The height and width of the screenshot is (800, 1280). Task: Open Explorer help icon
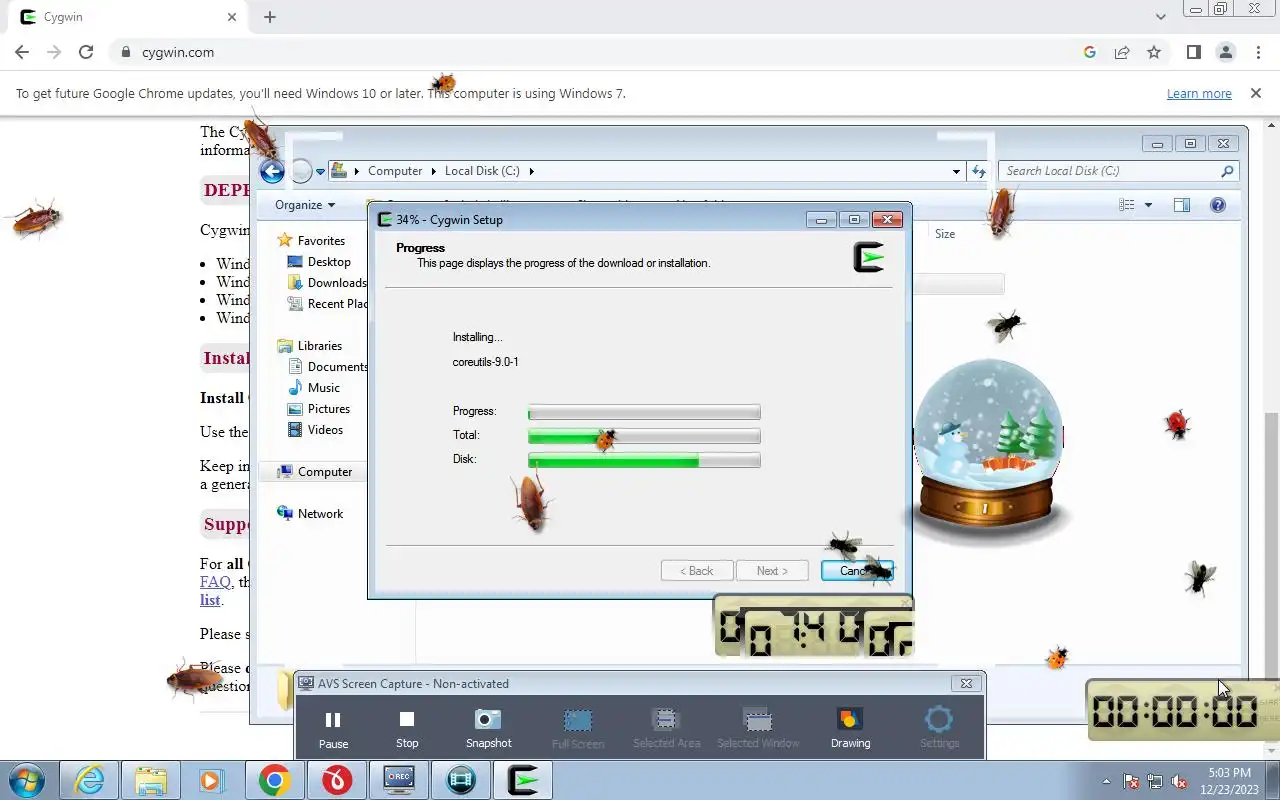point(1218,205)
